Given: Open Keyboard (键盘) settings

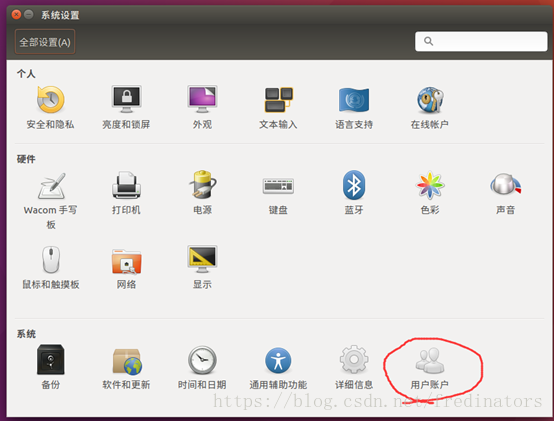Looking at the screenshot, I should [278, 196].
